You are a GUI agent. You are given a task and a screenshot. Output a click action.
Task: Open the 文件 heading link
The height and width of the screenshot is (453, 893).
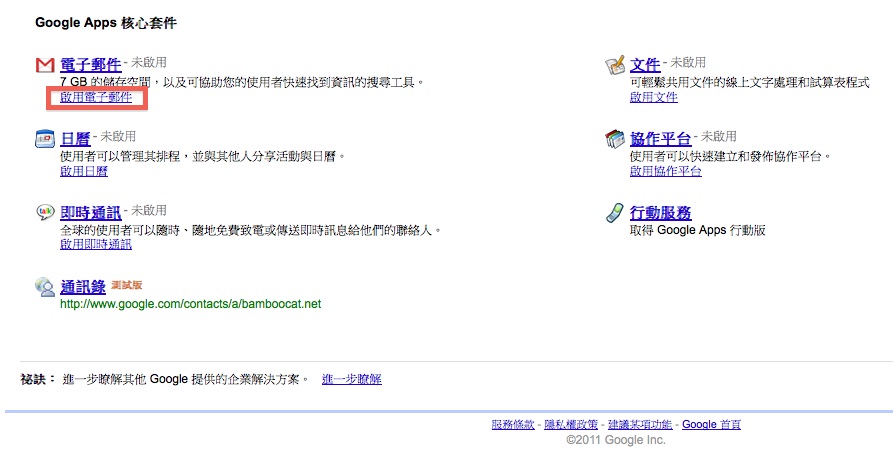(645, 65)
